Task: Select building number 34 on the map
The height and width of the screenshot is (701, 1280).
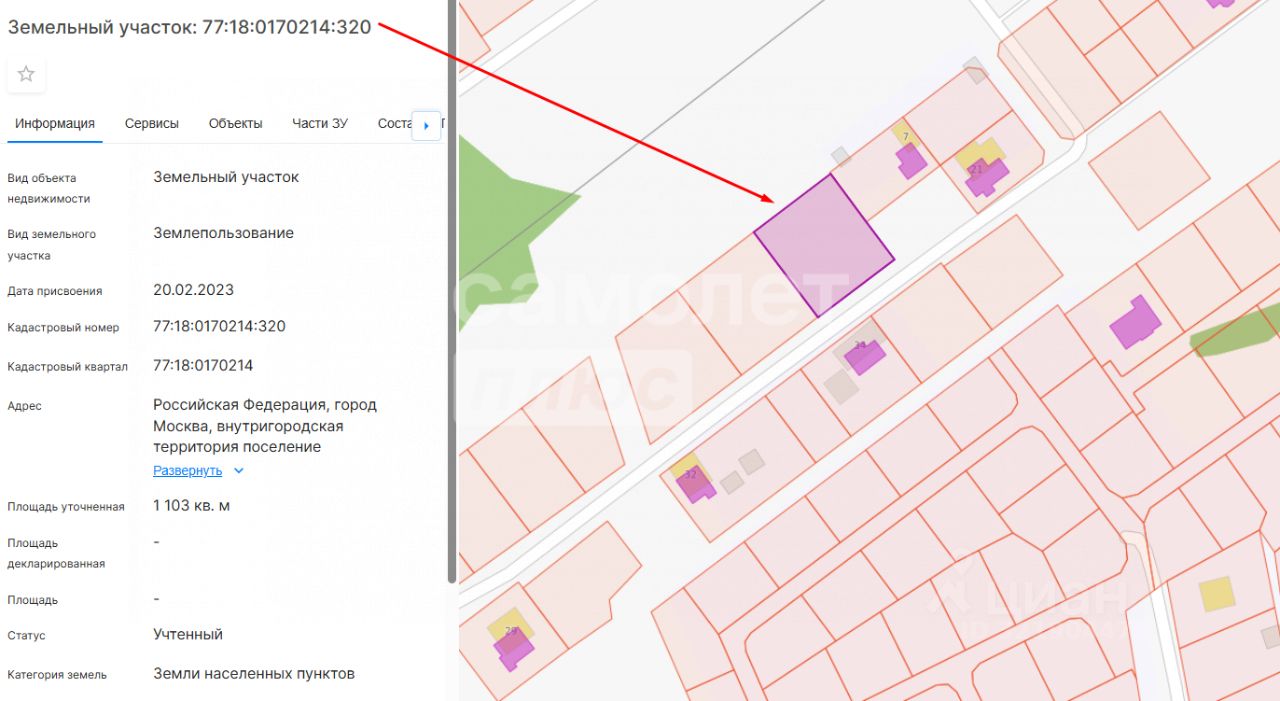Action: pos(864,356)
